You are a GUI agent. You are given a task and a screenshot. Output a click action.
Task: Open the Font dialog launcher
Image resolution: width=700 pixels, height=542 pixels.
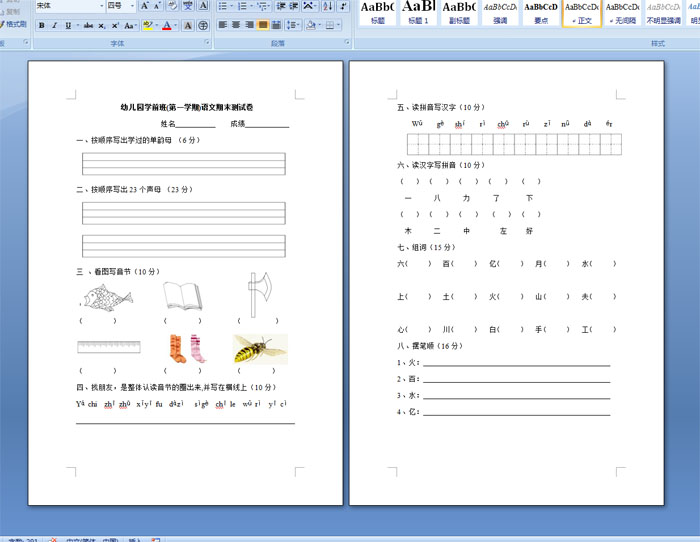point(207,42)
